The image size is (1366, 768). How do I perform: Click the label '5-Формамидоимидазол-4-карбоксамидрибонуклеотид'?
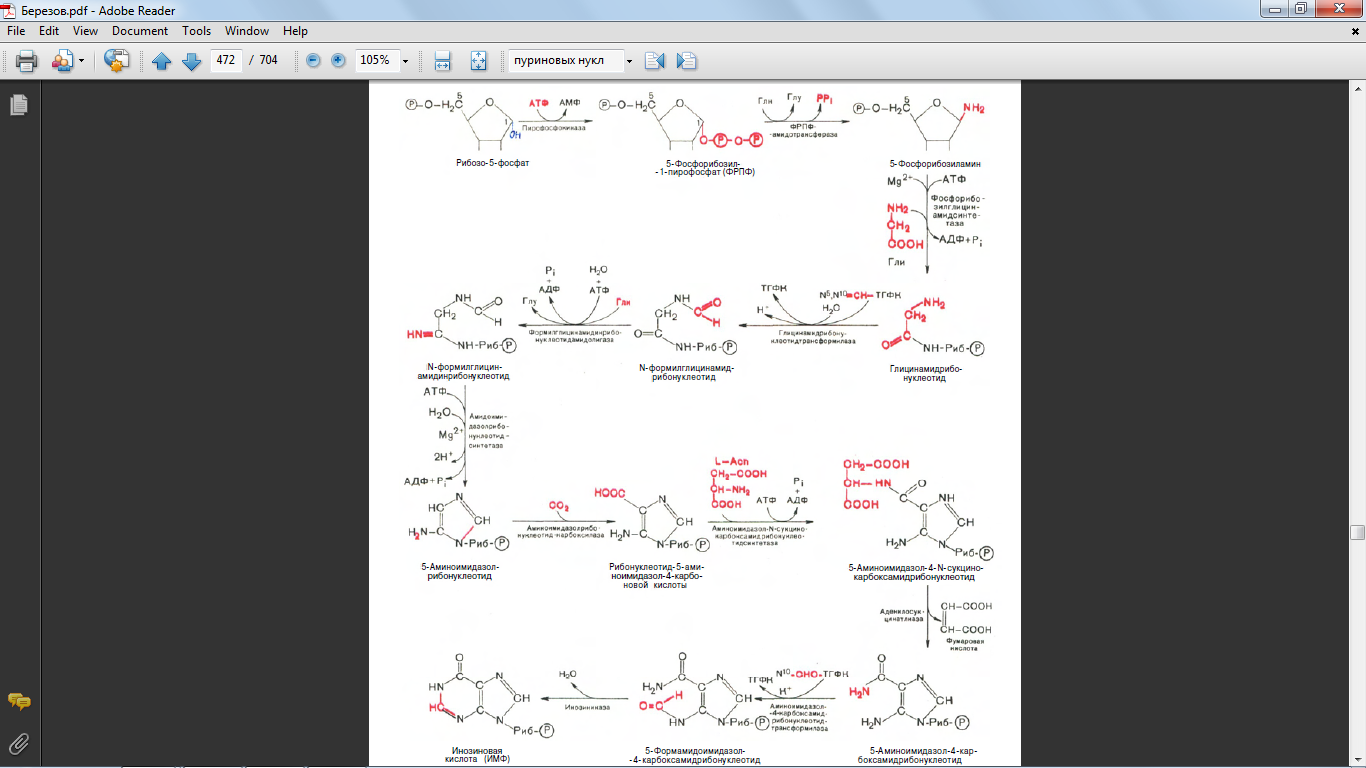(695, 755)
